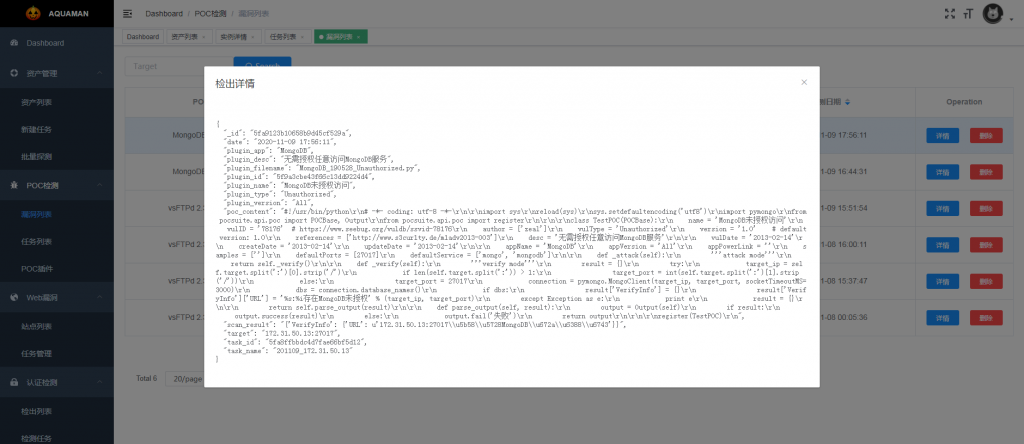
Task: Click the 检出详情 dialog title
Action: tap(235, 84)
